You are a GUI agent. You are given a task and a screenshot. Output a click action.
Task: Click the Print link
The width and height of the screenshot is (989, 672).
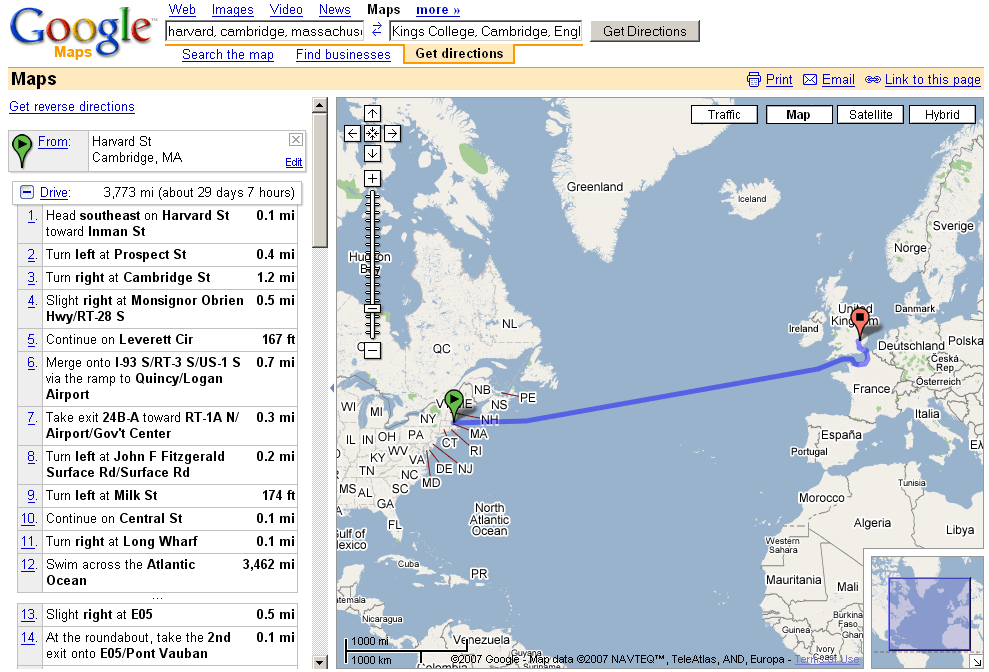pyautogui.click(x=779, y=80)
